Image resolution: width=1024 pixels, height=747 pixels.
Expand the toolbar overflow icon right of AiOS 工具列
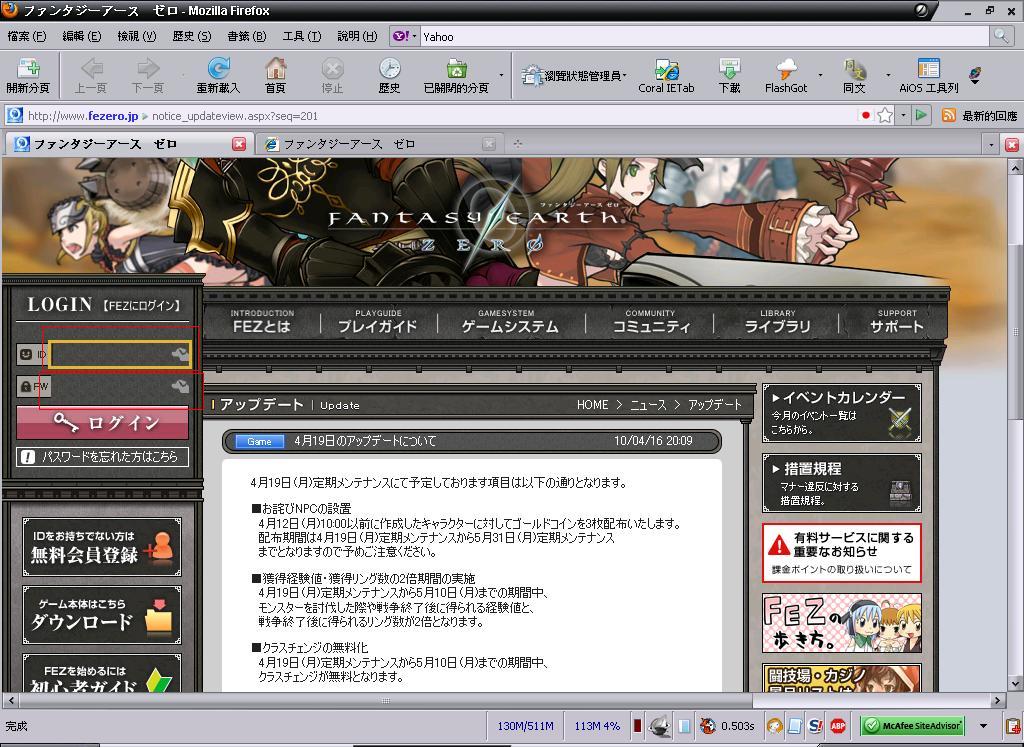(x=974, y=75)
